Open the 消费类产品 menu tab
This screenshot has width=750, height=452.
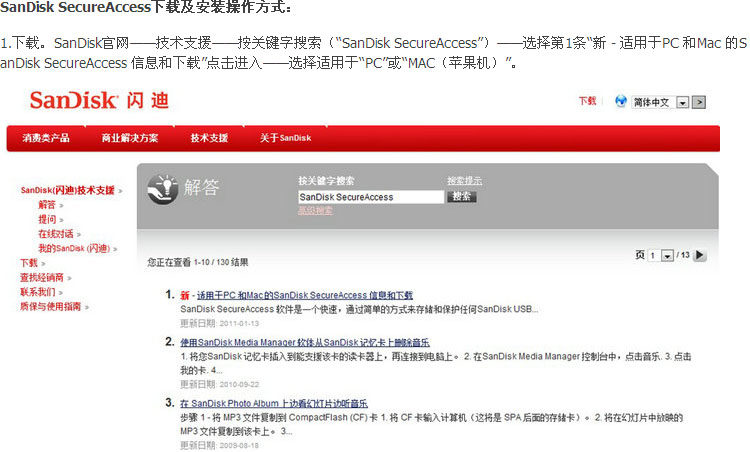46,138
